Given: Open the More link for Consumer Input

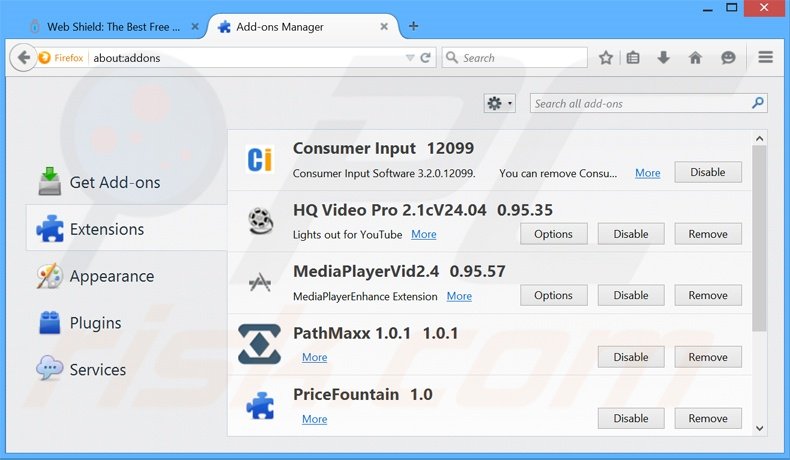Looking at the screenshot, I should (647, 173).
